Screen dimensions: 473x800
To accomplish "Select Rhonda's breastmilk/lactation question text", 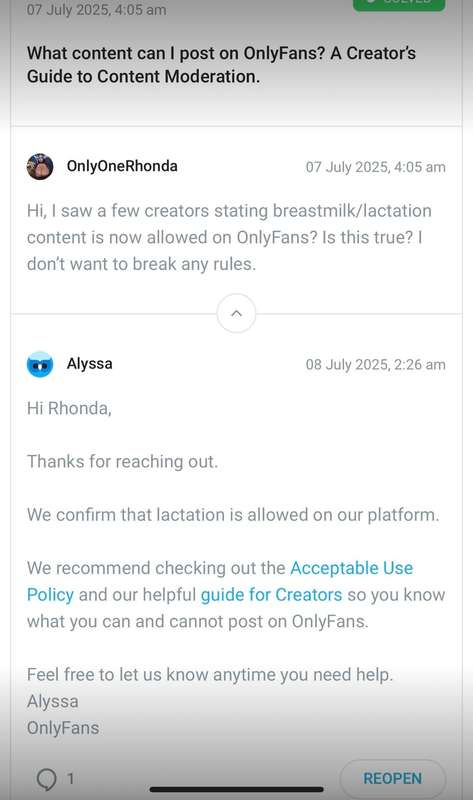I will 229,237.
